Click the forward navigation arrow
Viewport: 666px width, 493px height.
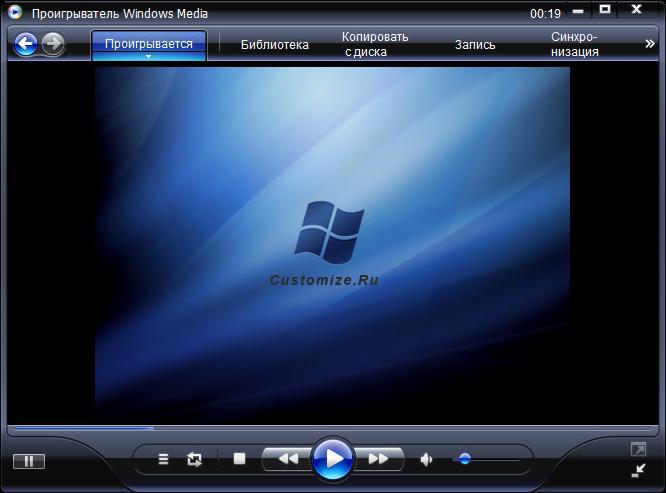[x=54, y=43]
